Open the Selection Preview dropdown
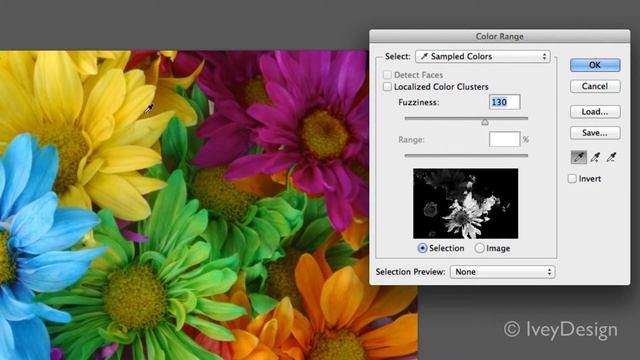This screenshot has width=640, height=360. [x=502, y=272]
